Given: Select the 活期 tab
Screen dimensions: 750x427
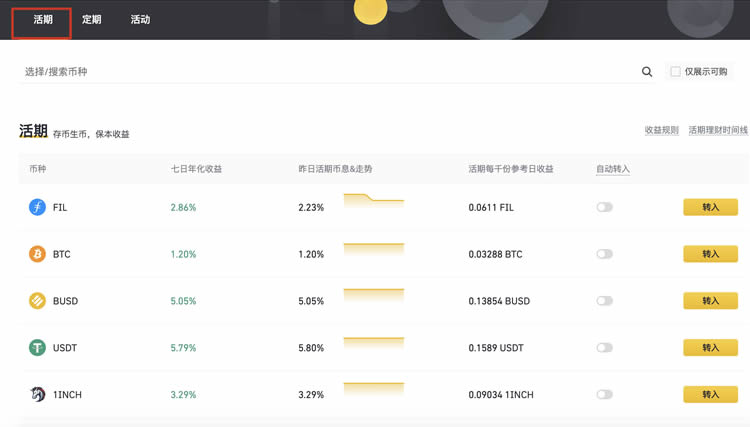Looking at the screenshot, I should [43, 20].
